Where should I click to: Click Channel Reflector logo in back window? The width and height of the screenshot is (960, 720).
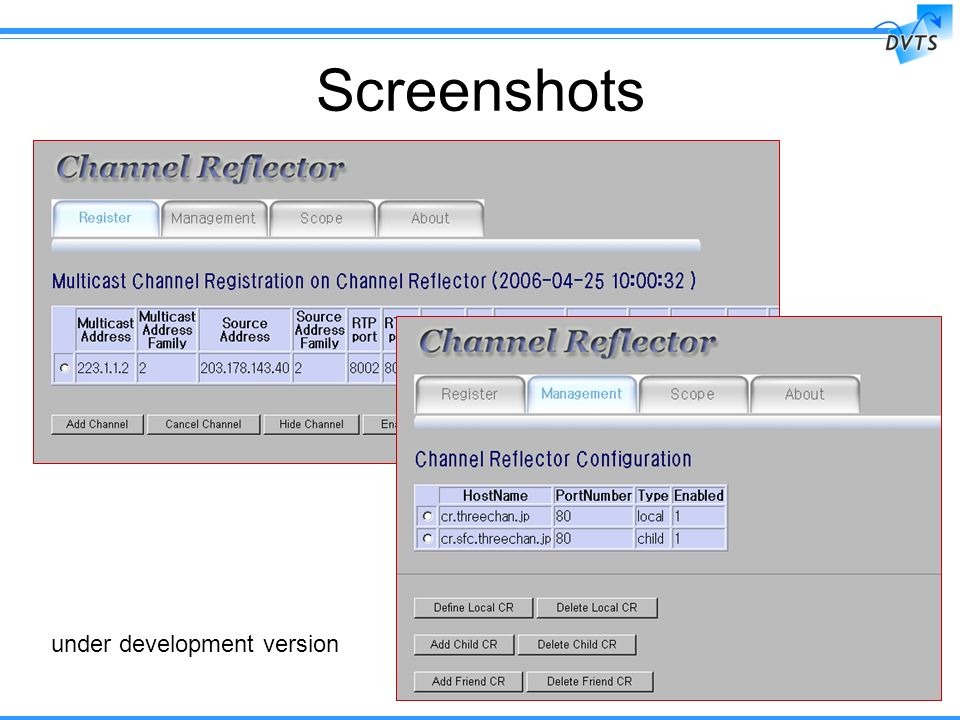200,168
